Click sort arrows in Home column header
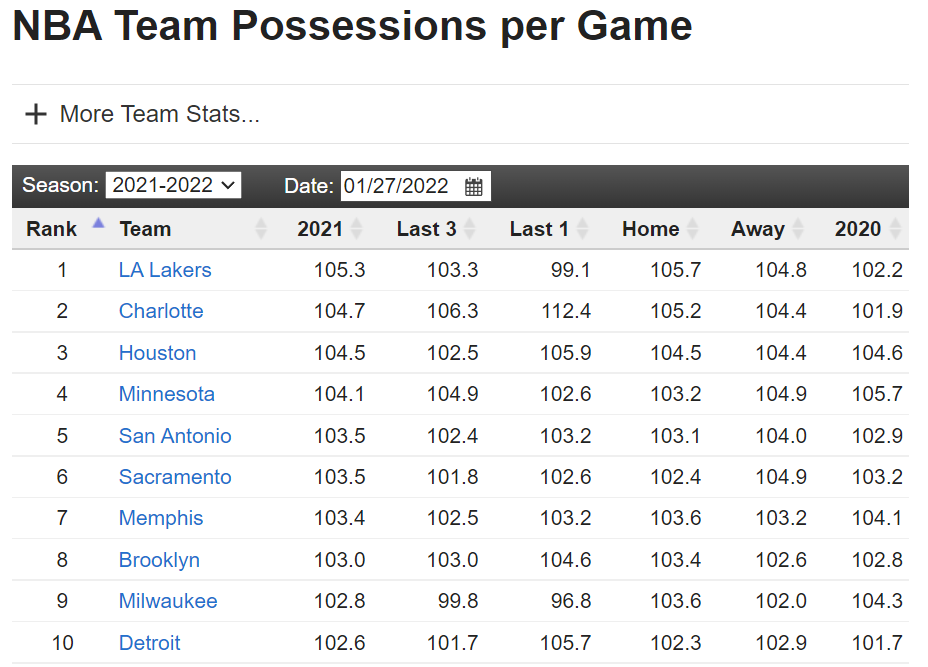 tap(693, 229)
